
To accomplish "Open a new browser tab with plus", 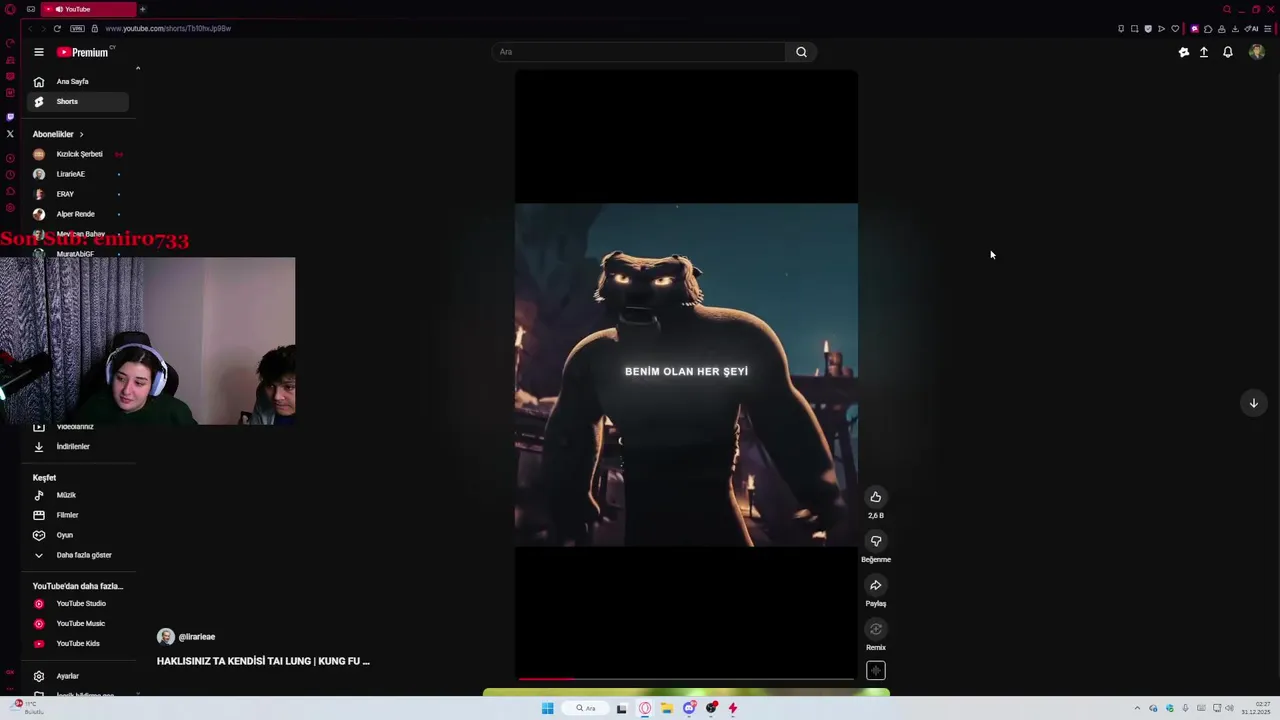I will click(142, 9).
